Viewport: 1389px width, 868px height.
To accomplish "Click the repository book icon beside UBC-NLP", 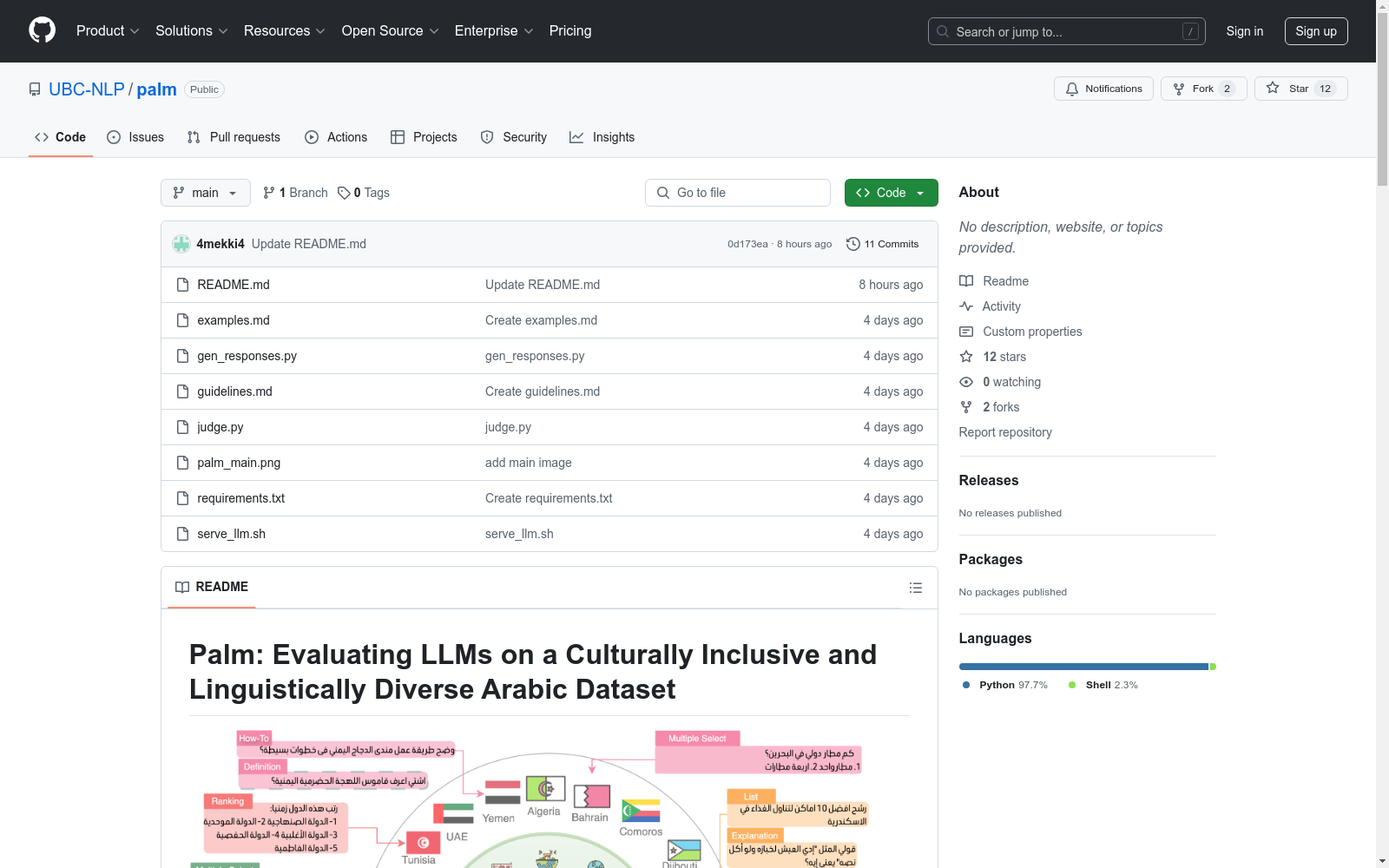I will [x=35, y=89].
